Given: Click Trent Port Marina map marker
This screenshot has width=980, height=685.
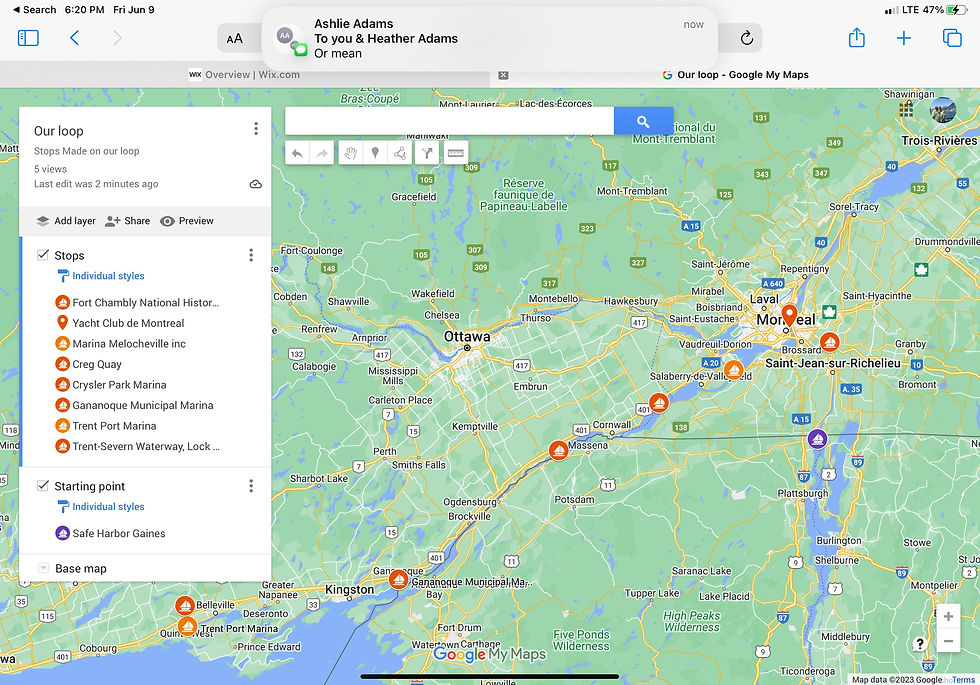Looking at the screenshot, I should 188,626.
